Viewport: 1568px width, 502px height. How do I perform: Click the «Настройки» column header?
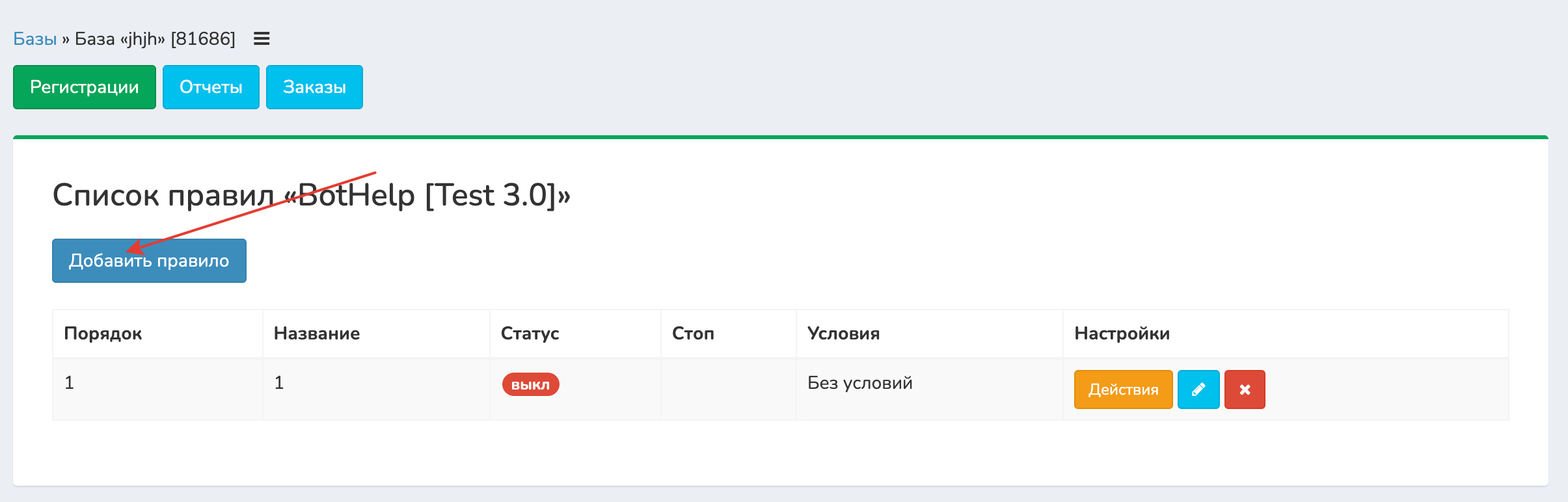tap(1122, 334)
